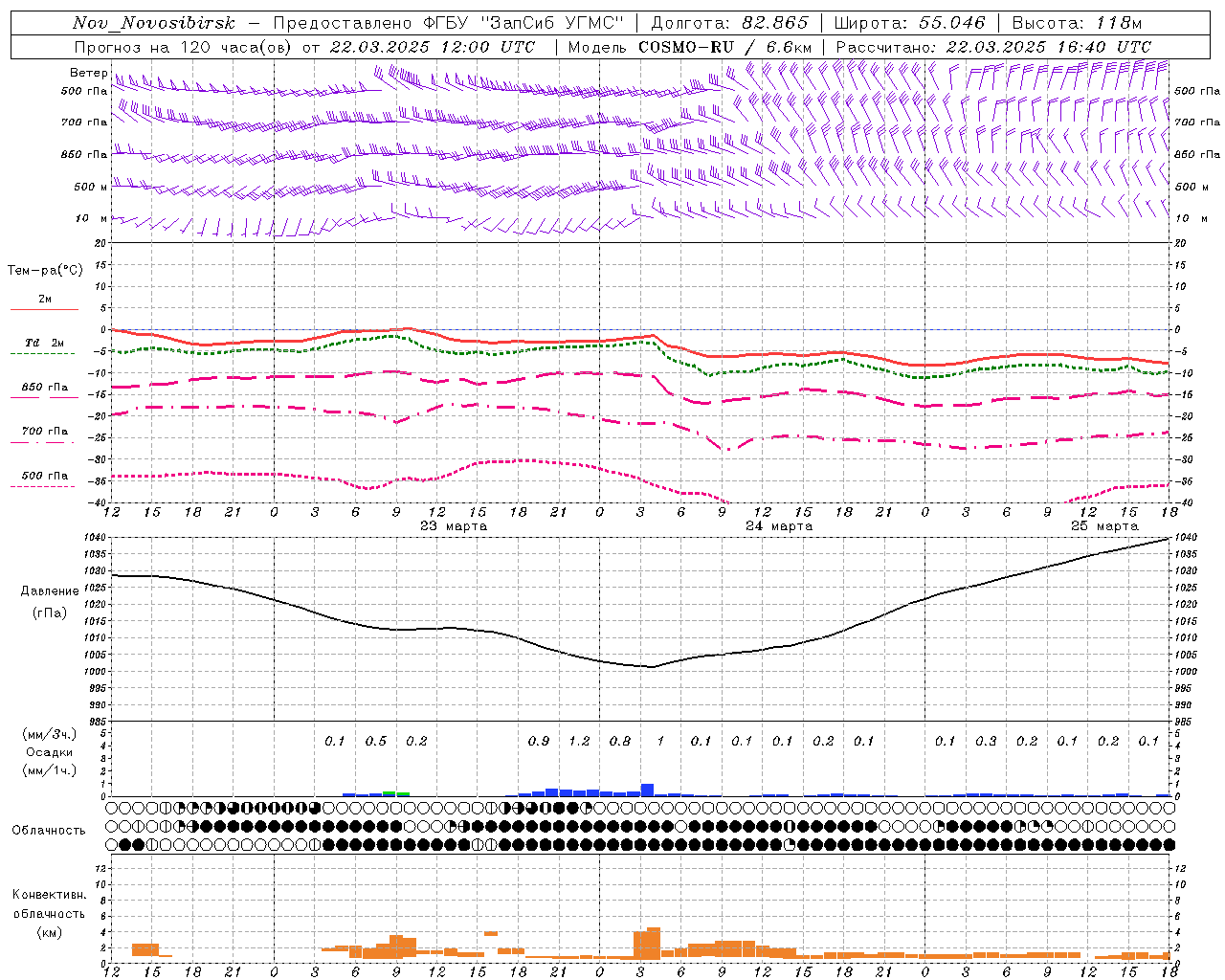Select the 'Предоставлено ФГБУ ЗапСиб УГМС' header text
Viewport: 1225px width, 980px height.
pyautogui.click(x=448, y=24)
